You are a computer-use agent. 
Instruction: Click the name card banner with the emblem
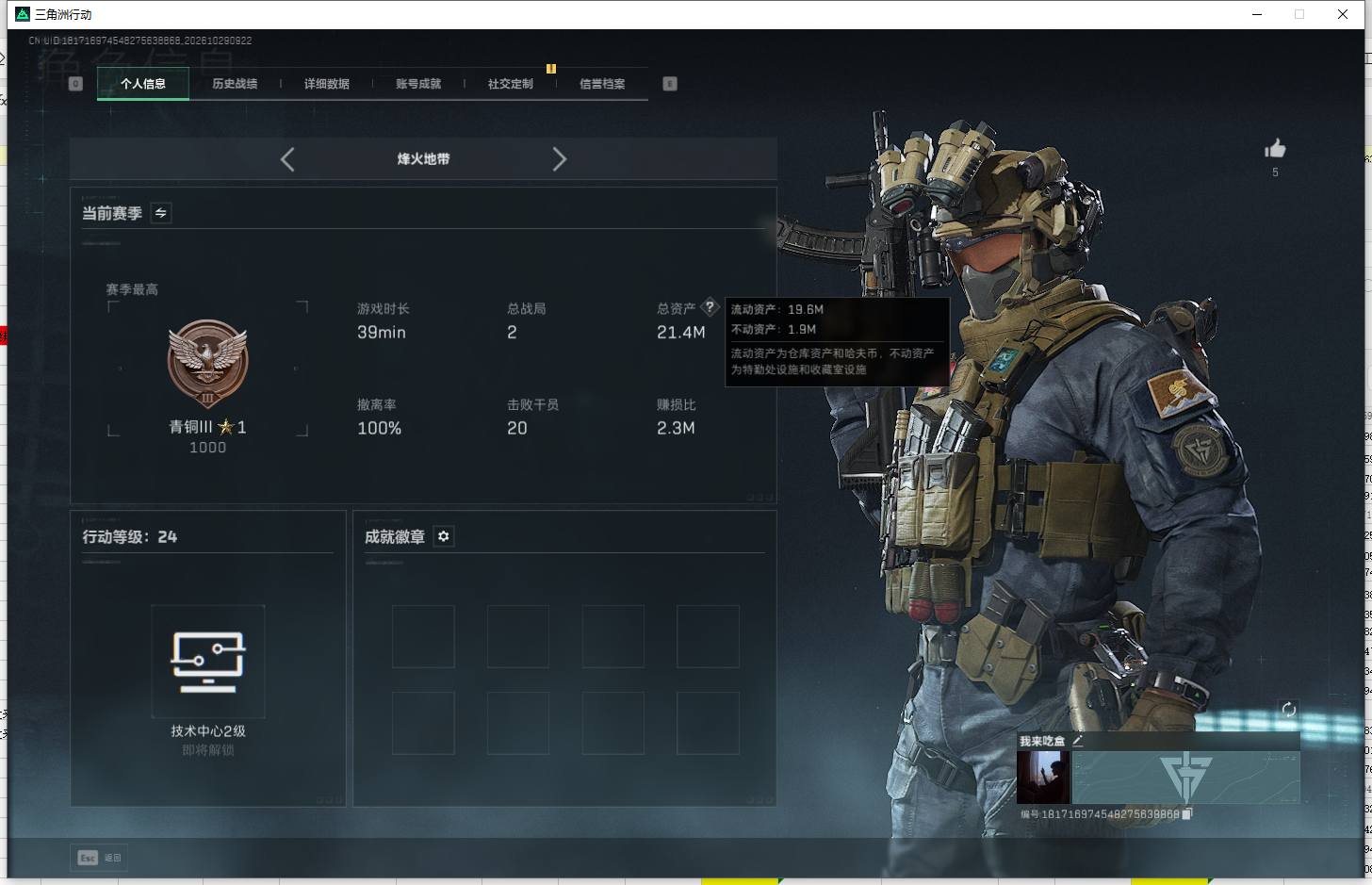[1185, 778]
